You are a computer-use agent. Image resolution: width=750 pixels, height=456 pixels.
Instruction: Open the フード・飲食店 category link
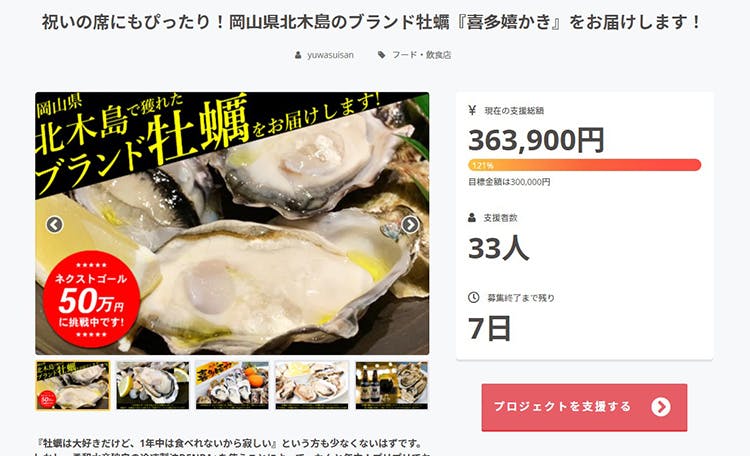point(421,55)
